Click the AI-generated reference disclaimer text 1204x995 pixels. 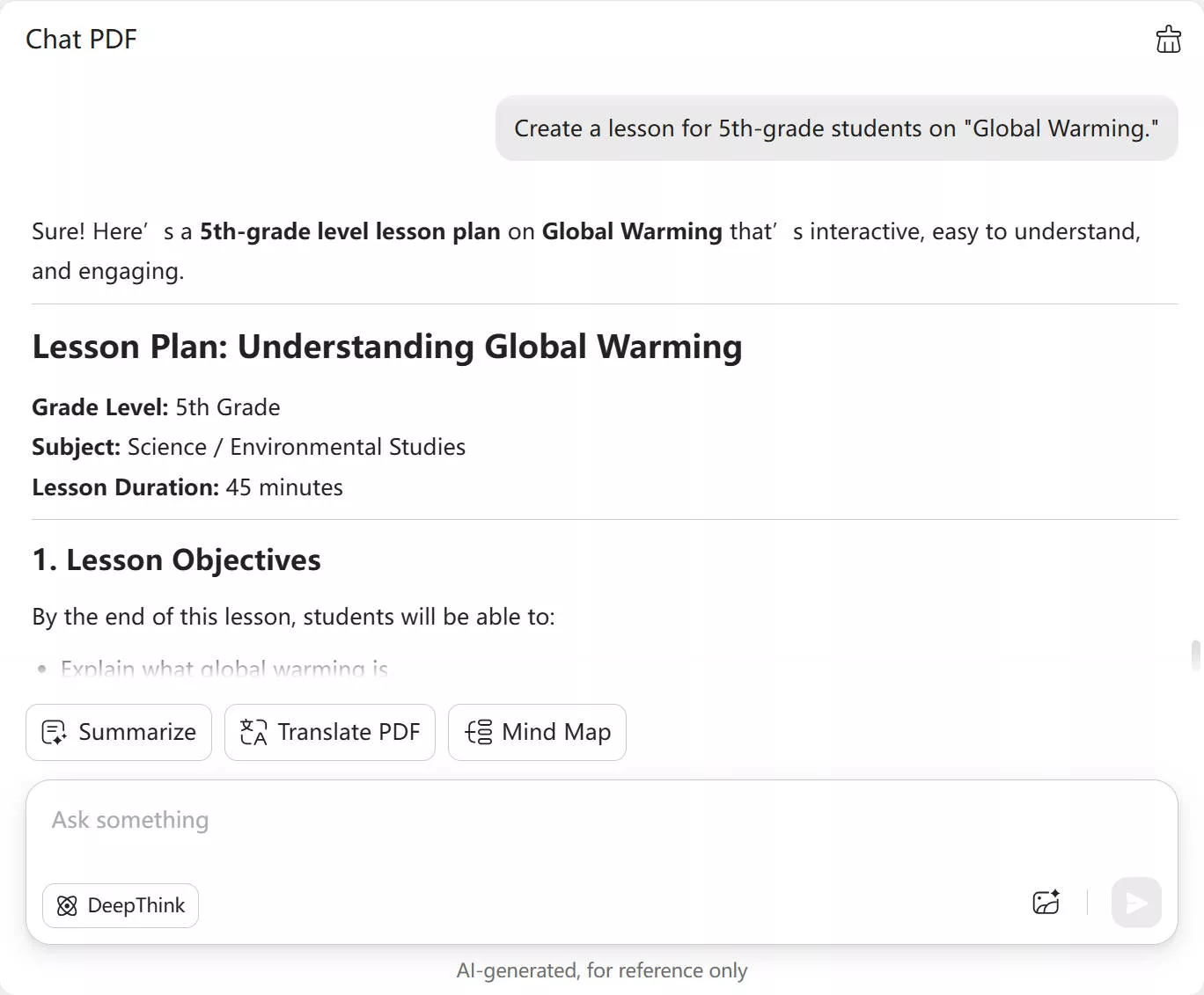click(602, 970)
